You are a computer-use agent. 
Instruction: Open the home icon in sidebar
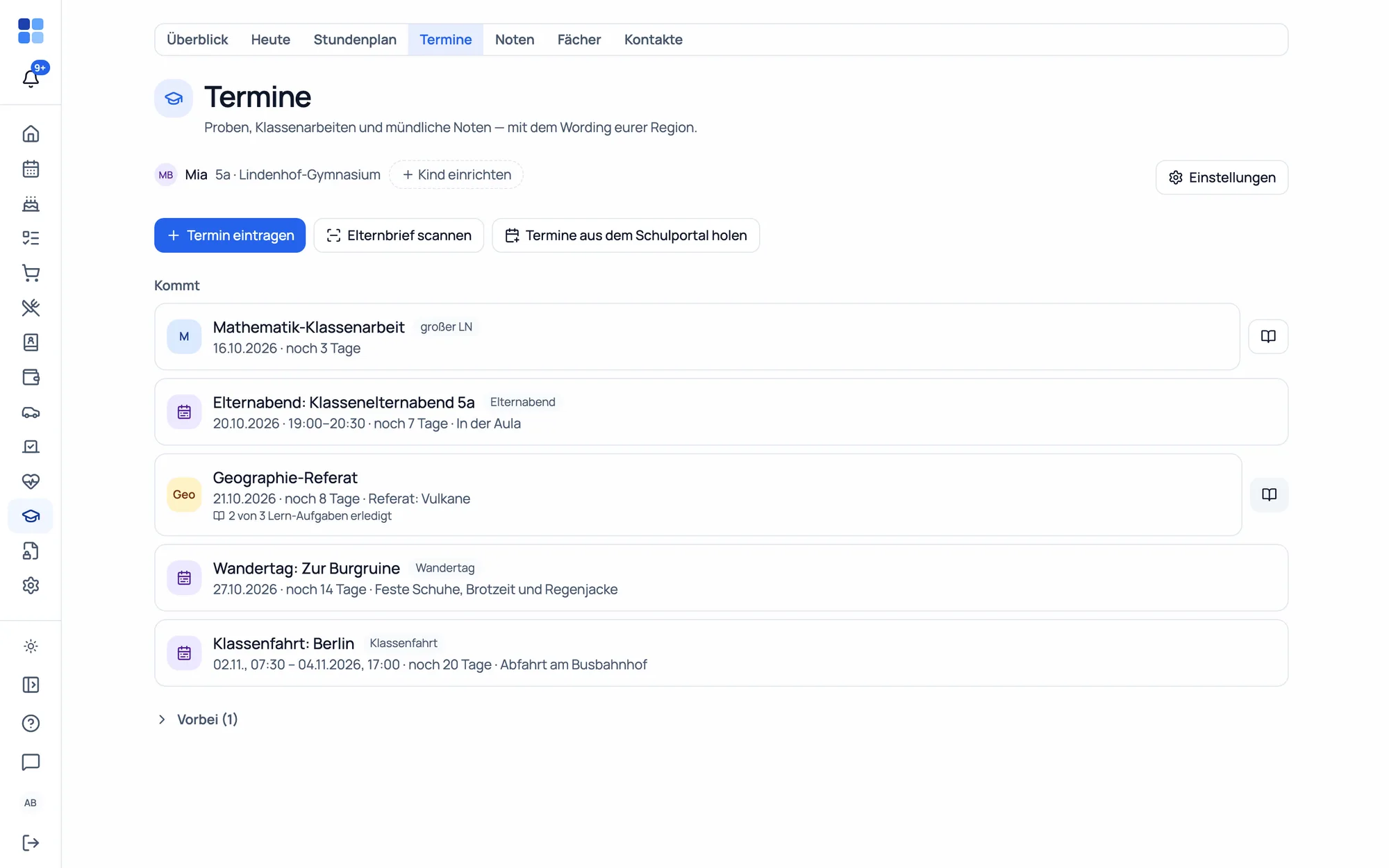click(31, 134)
